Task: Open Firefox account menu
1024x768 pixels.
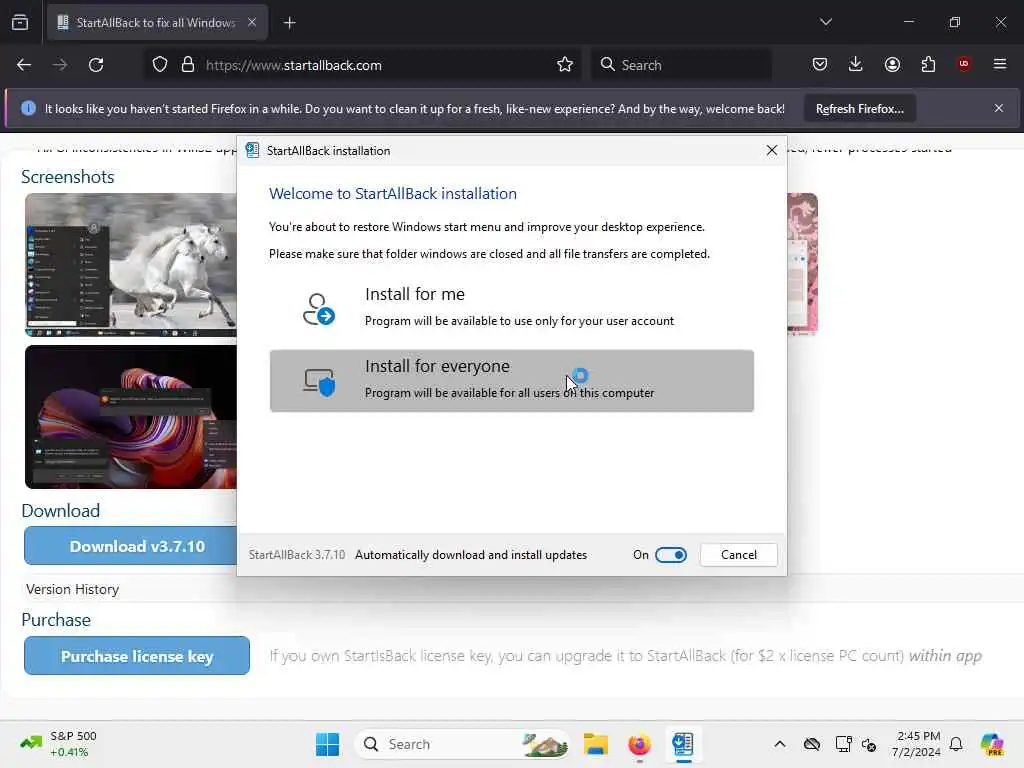Action: (892, 64)
